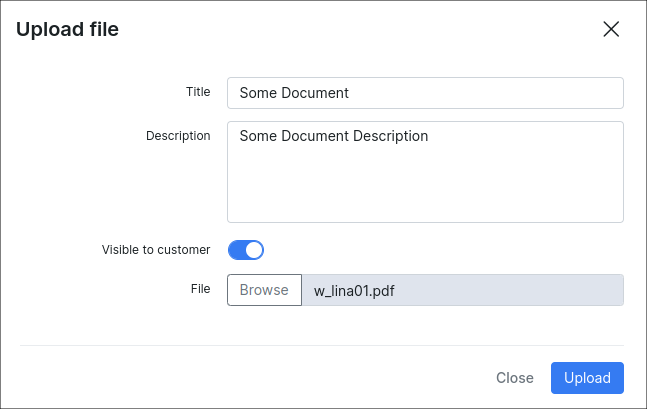Click the 'Some Document' text in Title

tap(294, 93)
